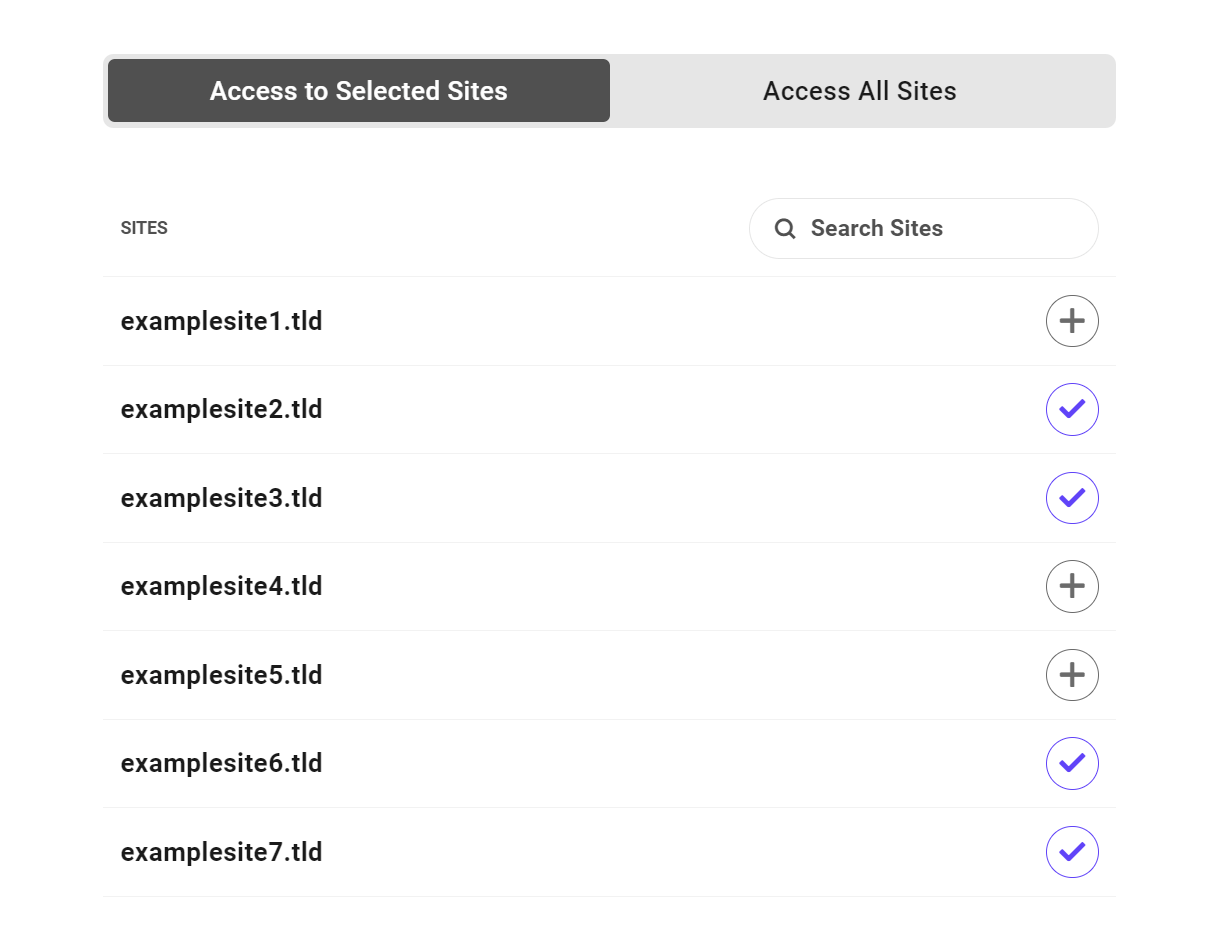Grant access to examplesite5.tld via plus icon

[x=1072, y=675]
